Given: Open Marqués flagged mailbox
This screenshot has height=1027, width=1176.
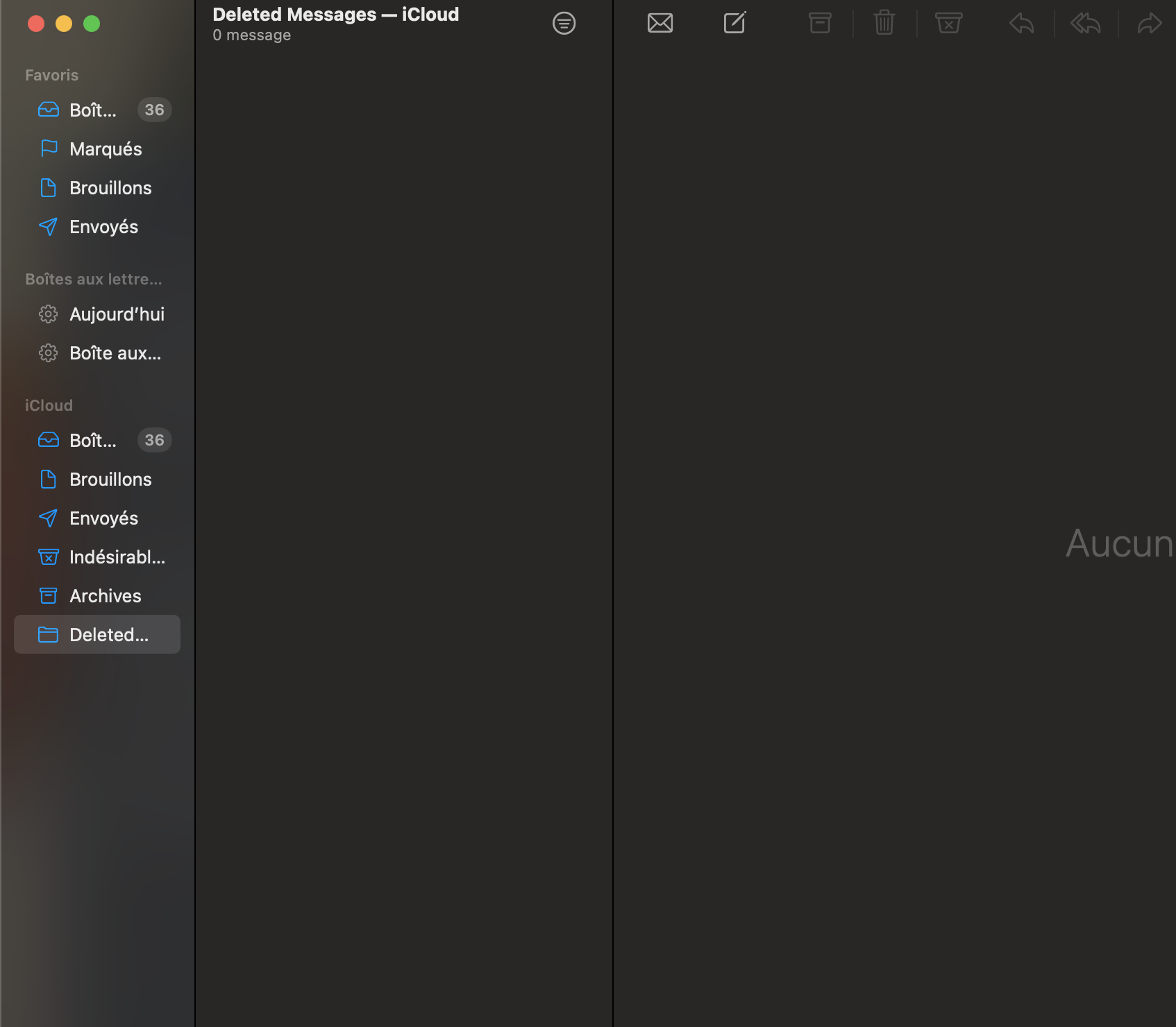Looking at the screenshot, I should [106, 149].
